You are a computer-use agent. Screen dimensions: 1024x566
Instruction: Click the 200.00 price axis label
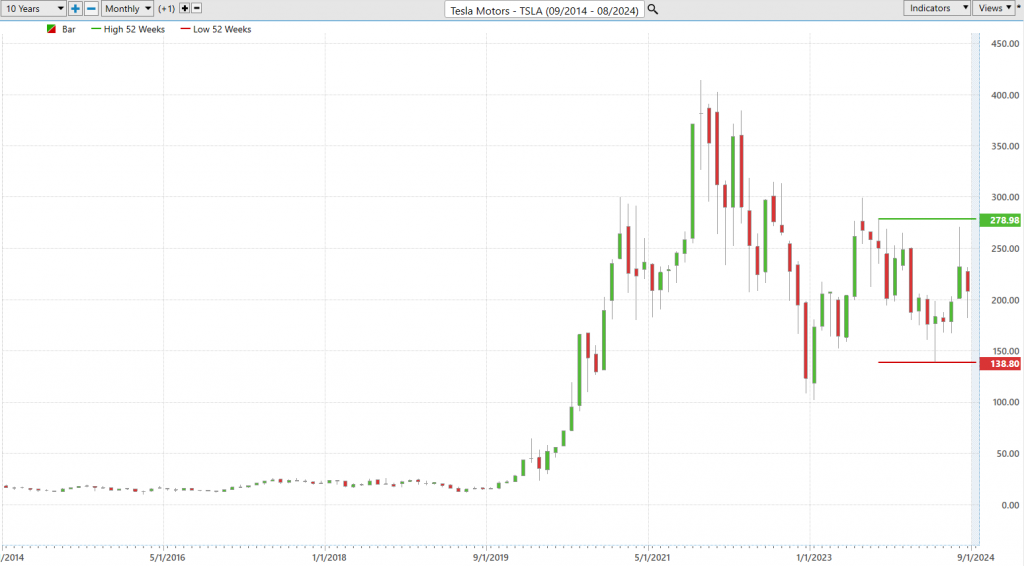tap(1005, 300)
